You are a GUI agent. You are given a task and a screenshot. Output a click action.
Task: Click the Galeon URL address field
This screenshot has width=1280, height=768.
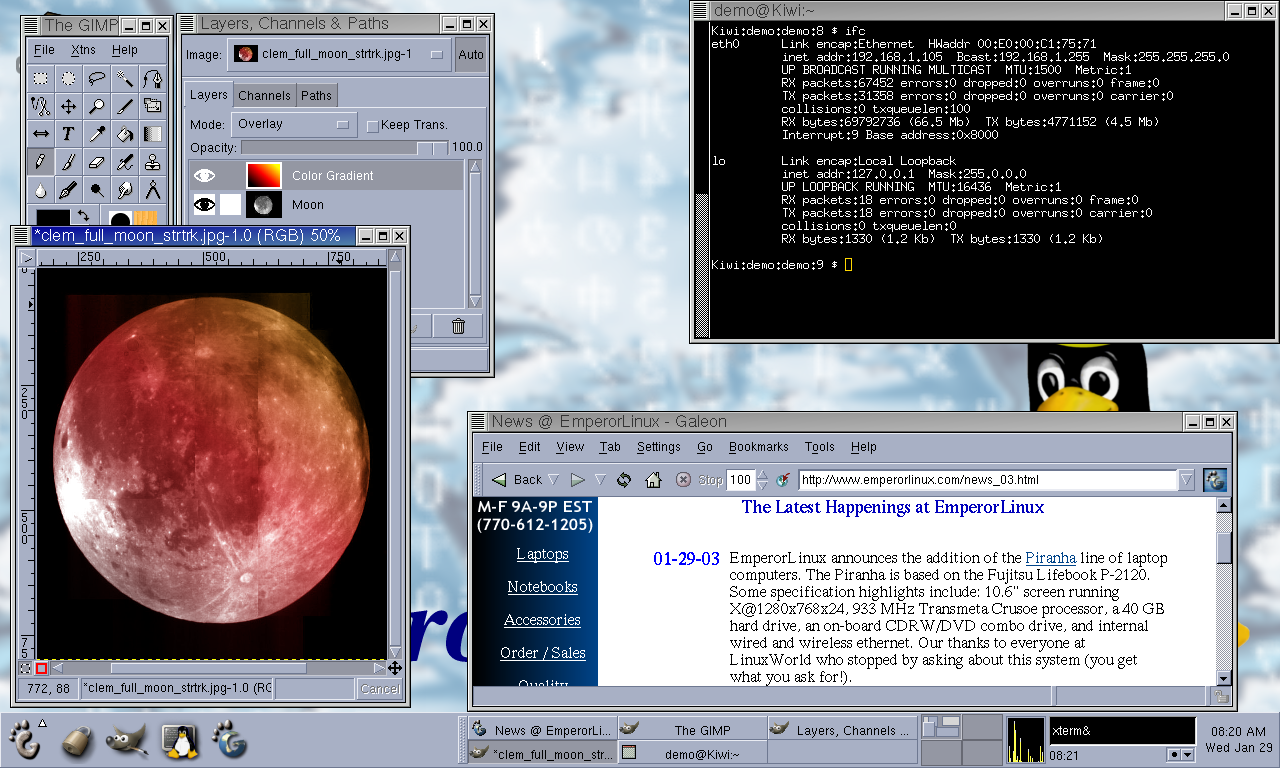[988, 480]
